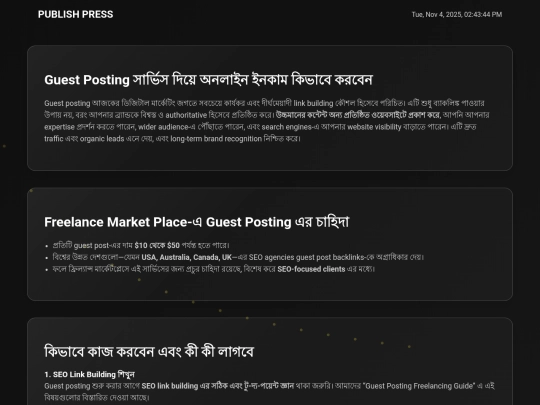Click the word 'authoritative' in the first paragraph

click(186, 115)
